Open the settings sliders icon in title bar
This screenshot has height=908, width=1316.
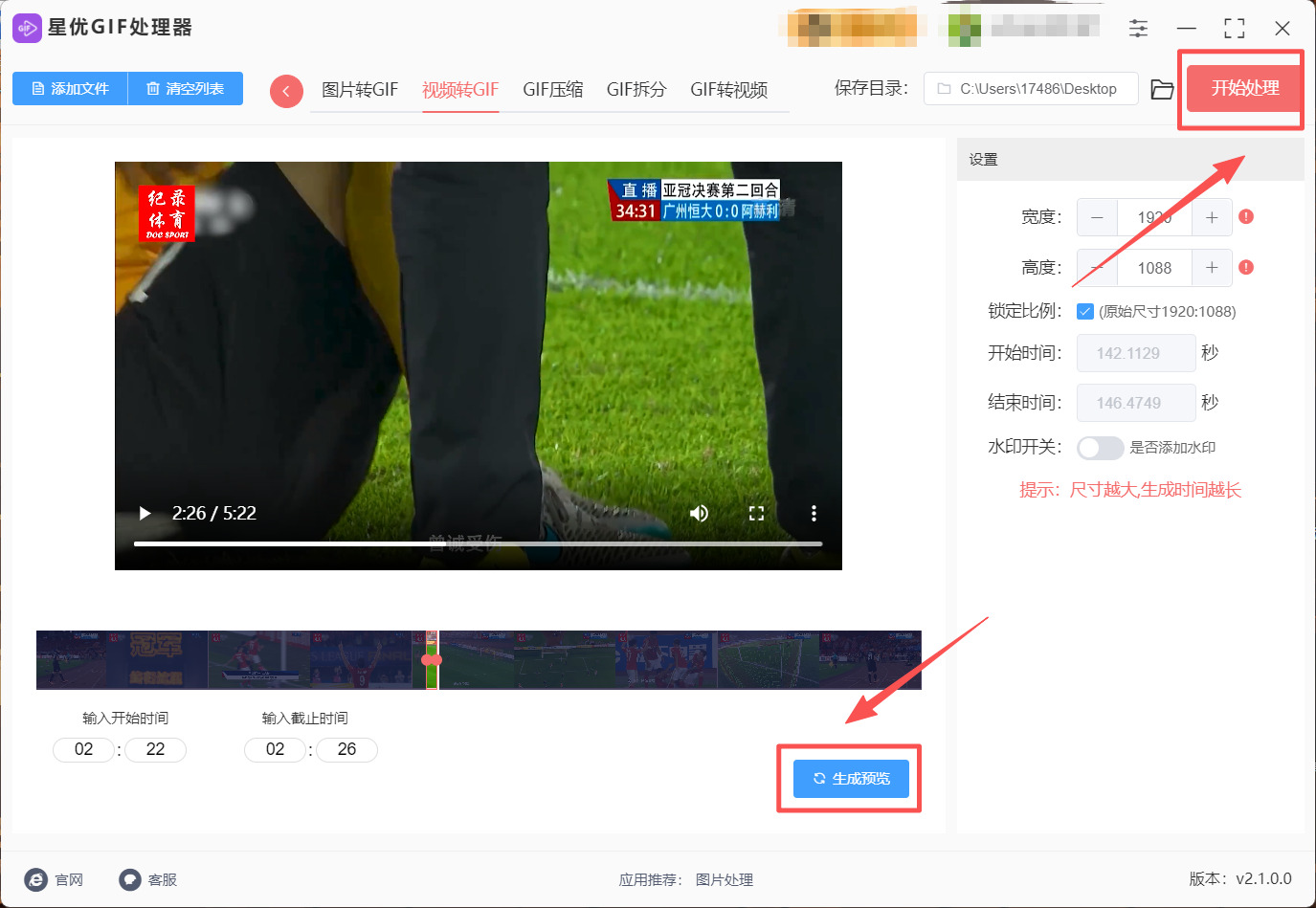click(1138, 28)
